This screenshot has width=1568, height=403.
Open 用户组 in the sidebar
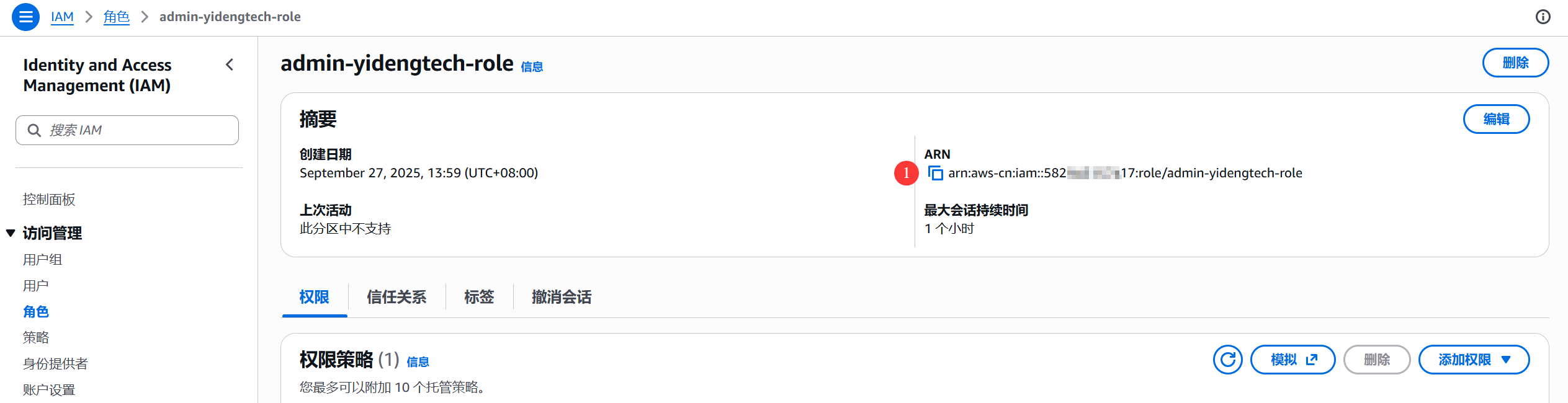coord(42,260)
